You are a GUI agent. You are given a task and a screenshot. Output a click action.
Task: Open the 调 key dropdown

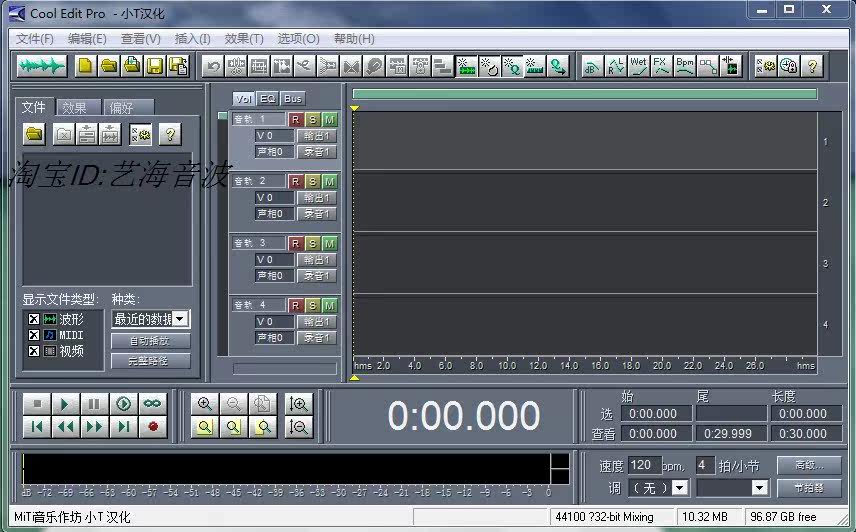point(680,487)
